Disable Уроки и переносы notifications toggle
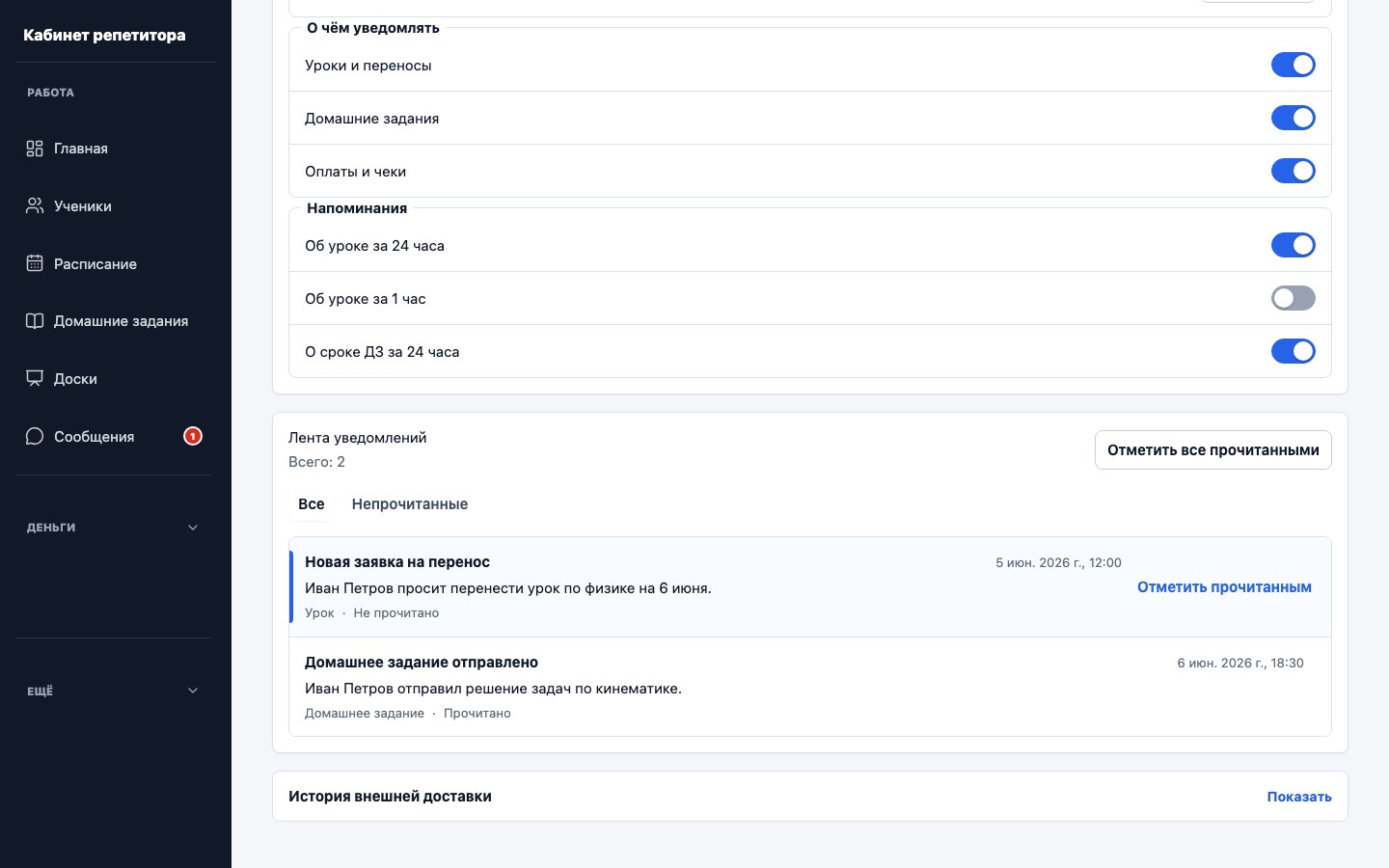Image resolution: width=1389 pixels, height=868 pixels. (1293, 65)
